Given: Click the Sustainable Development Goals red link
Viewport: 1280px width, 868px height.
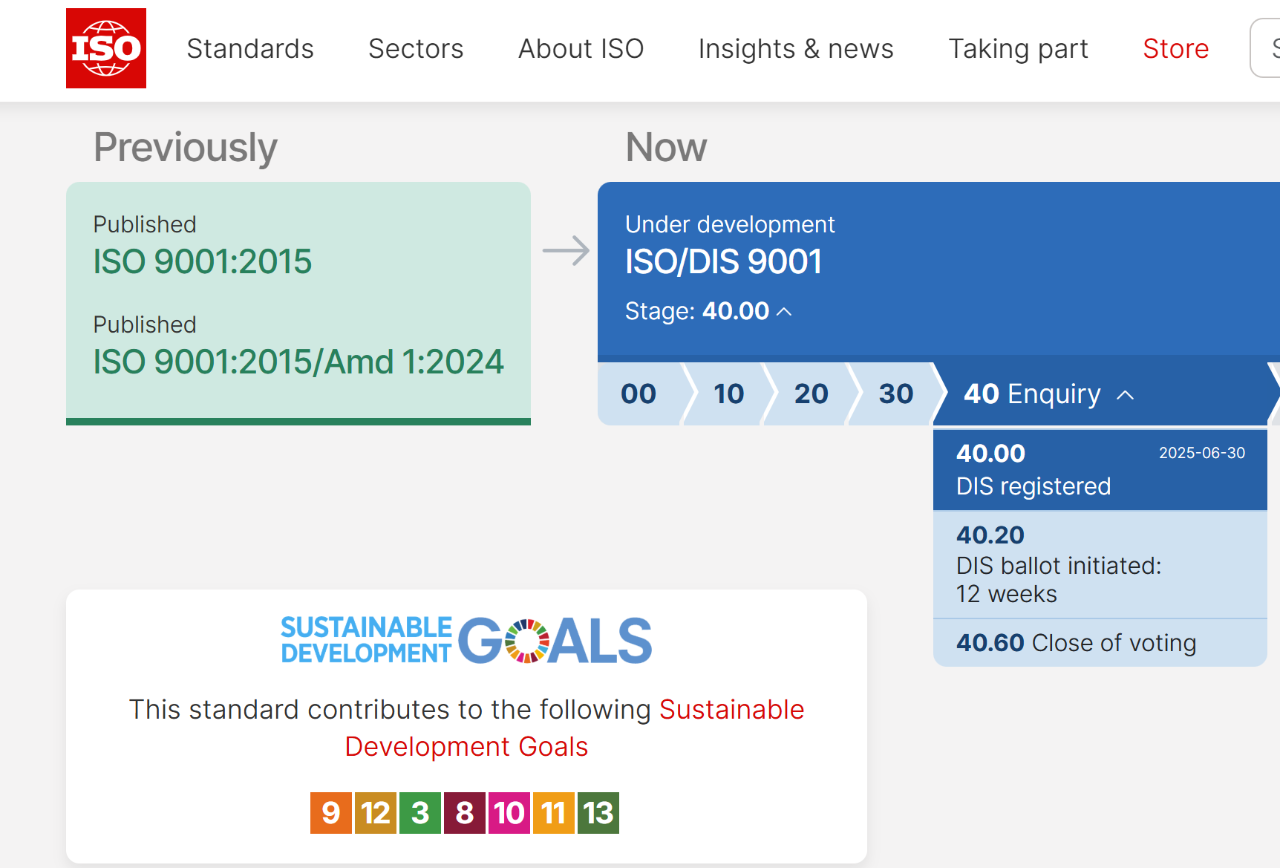Looking at the screenshot, I should pyautogui.click(x=574, y=728).
